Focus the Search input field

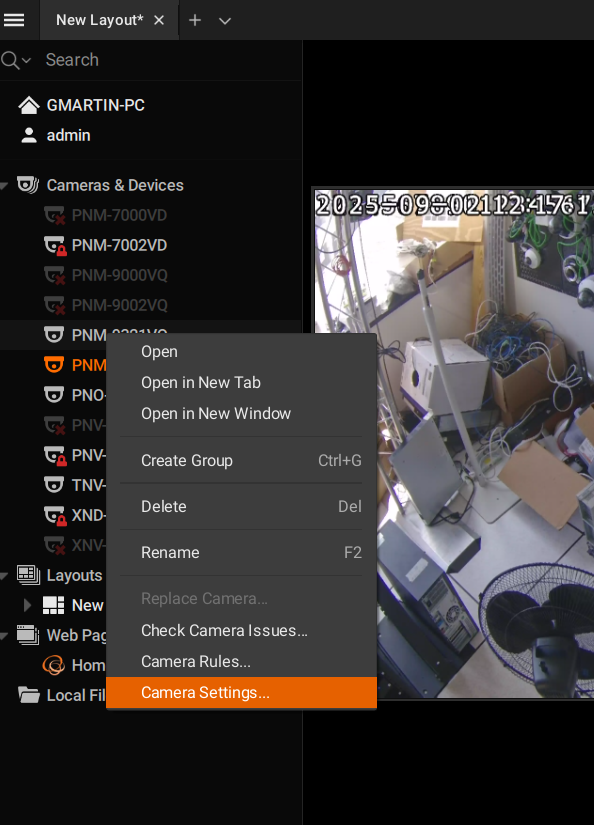pyautogui.click(x=168, y=60)
